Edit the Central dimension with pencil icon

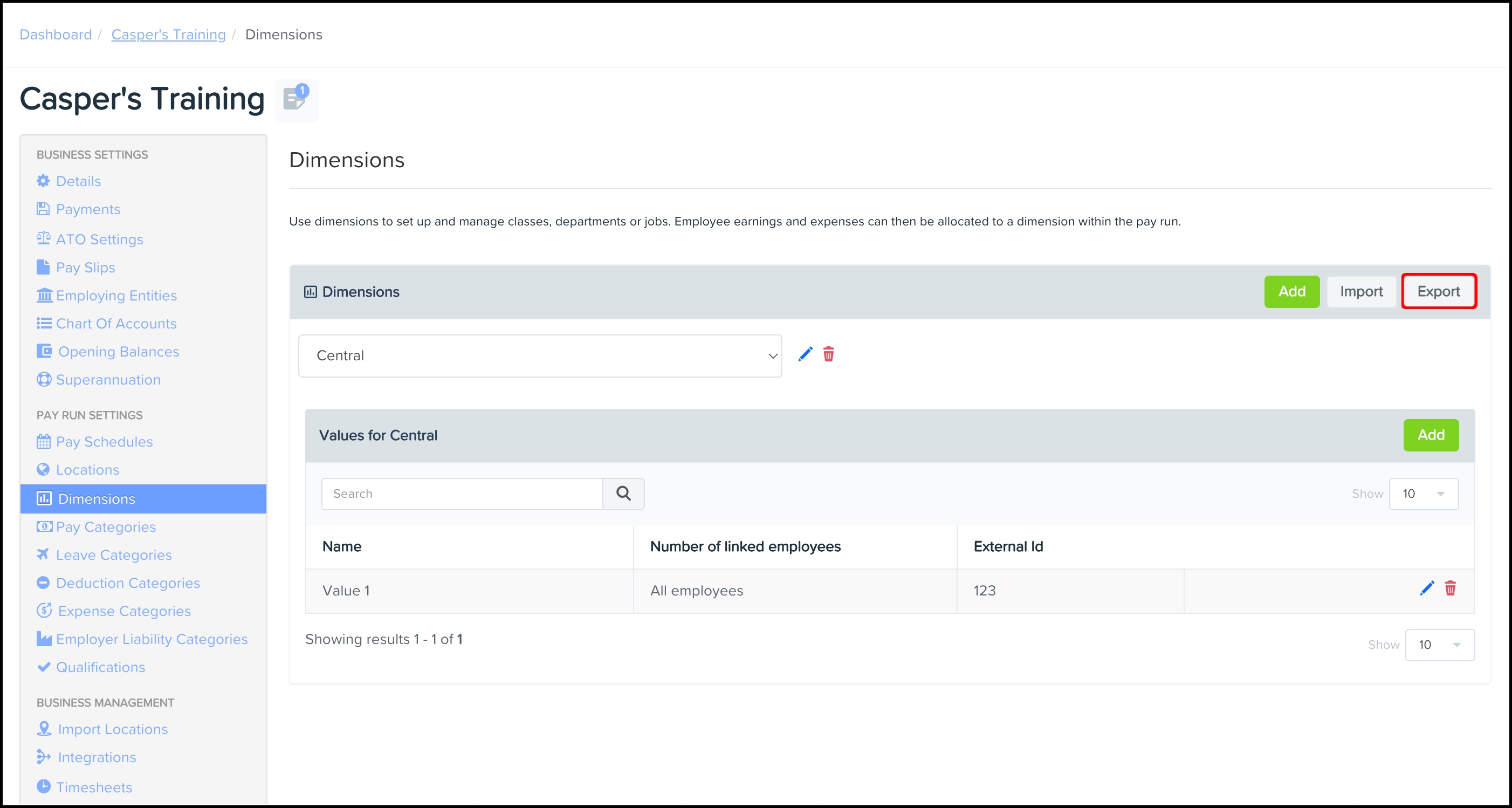(x=805, y=354)
